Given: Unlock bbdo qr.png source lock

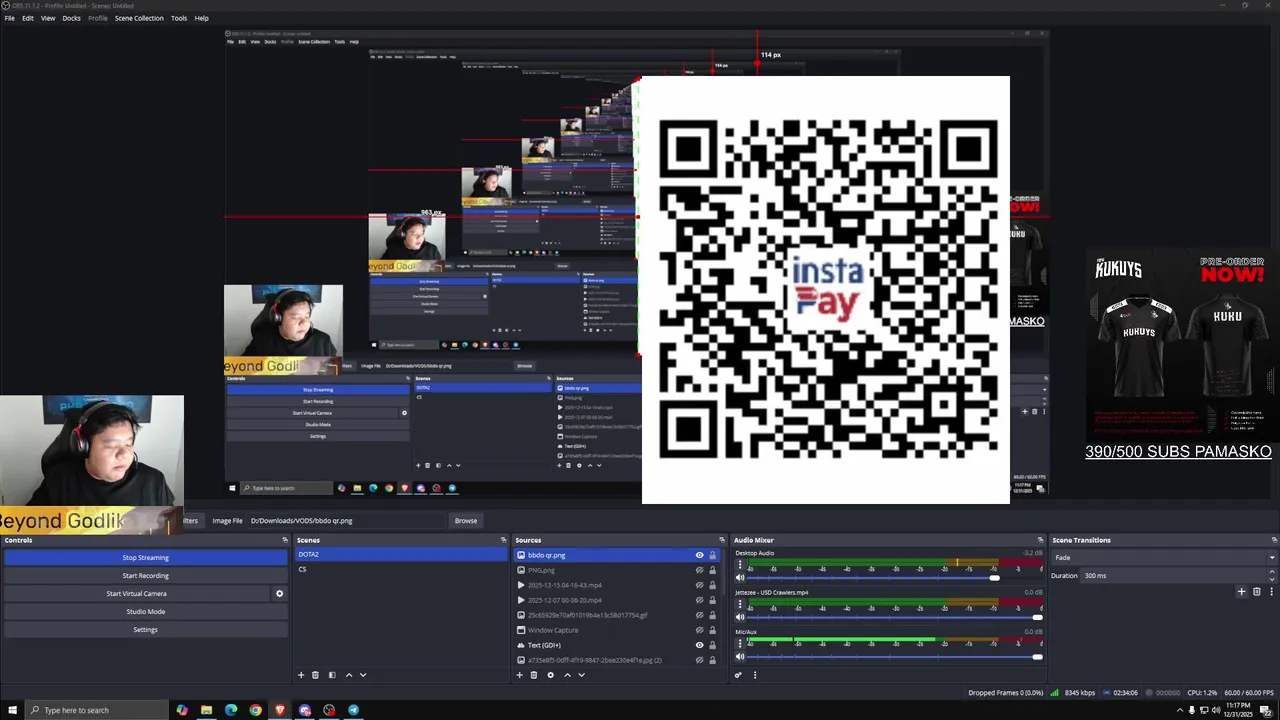Looking at the screenshot, I should (712, 555).
